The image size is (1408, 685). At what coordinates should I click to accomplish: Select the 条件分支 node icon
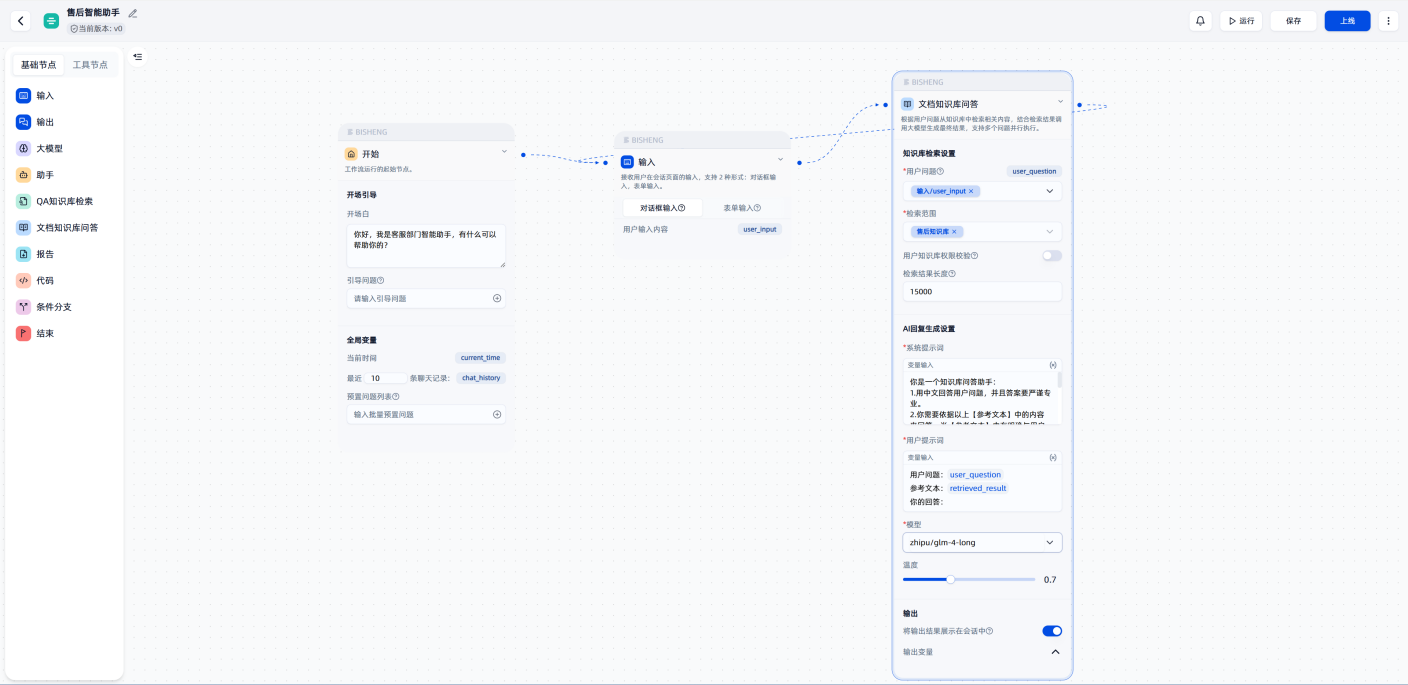tap(23, 307)
